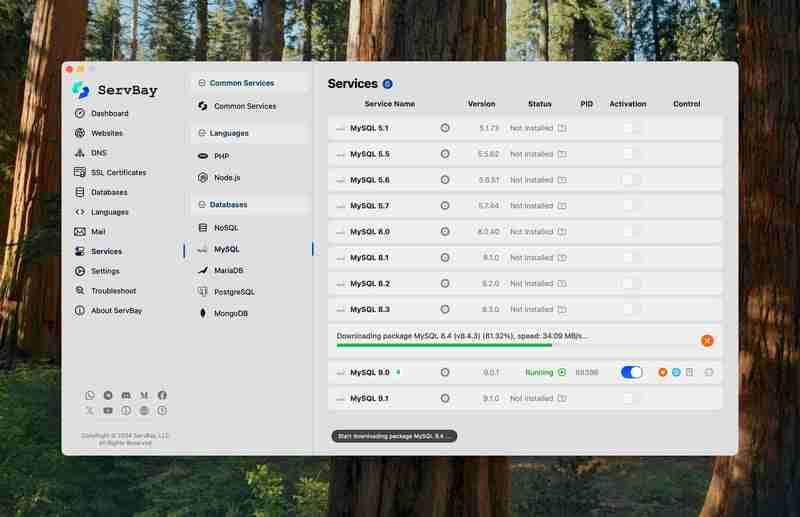
Task: Select PostgreSQL in the databases list
Action: (x=234, y=292)
